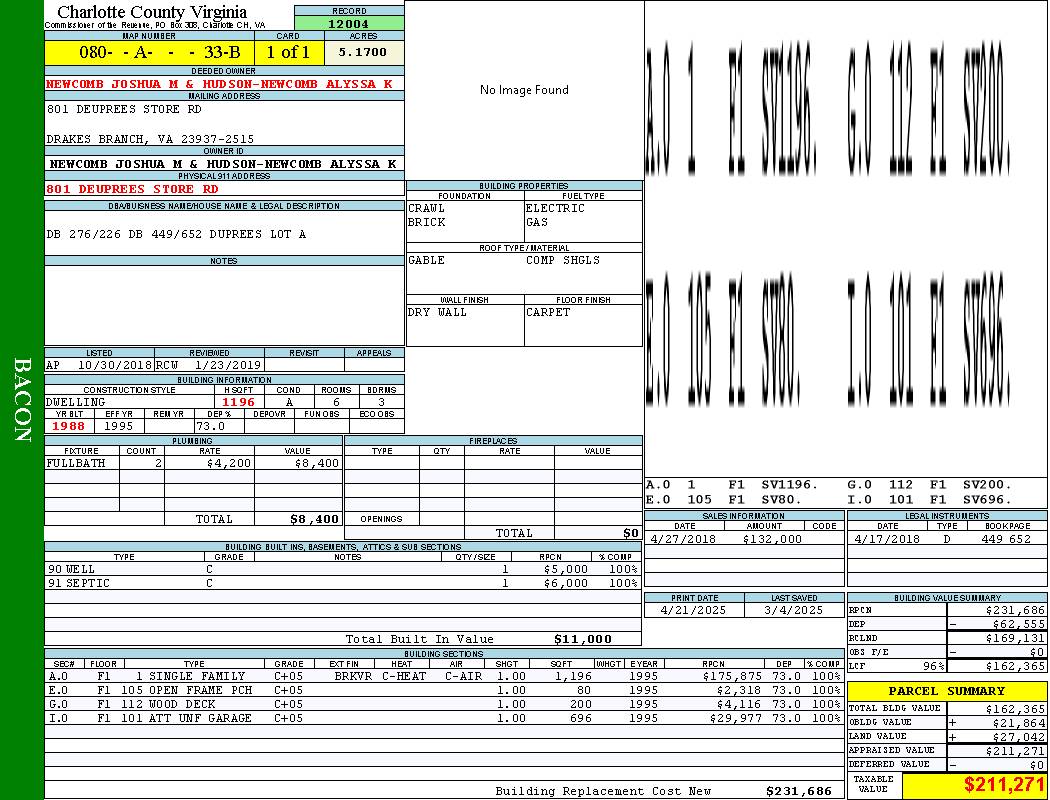
Task: Click fuel type ELECTRIC
Action: [555, 208]
